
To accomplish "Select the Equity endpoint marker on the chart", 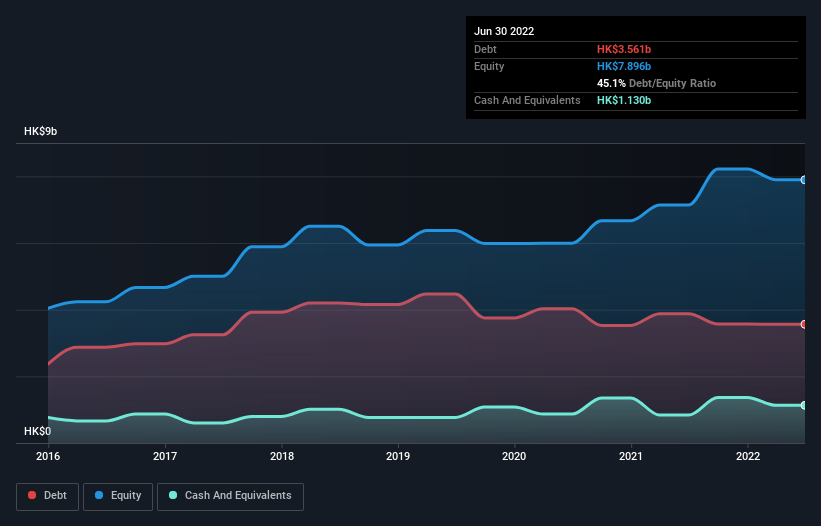I will point(804,180).
